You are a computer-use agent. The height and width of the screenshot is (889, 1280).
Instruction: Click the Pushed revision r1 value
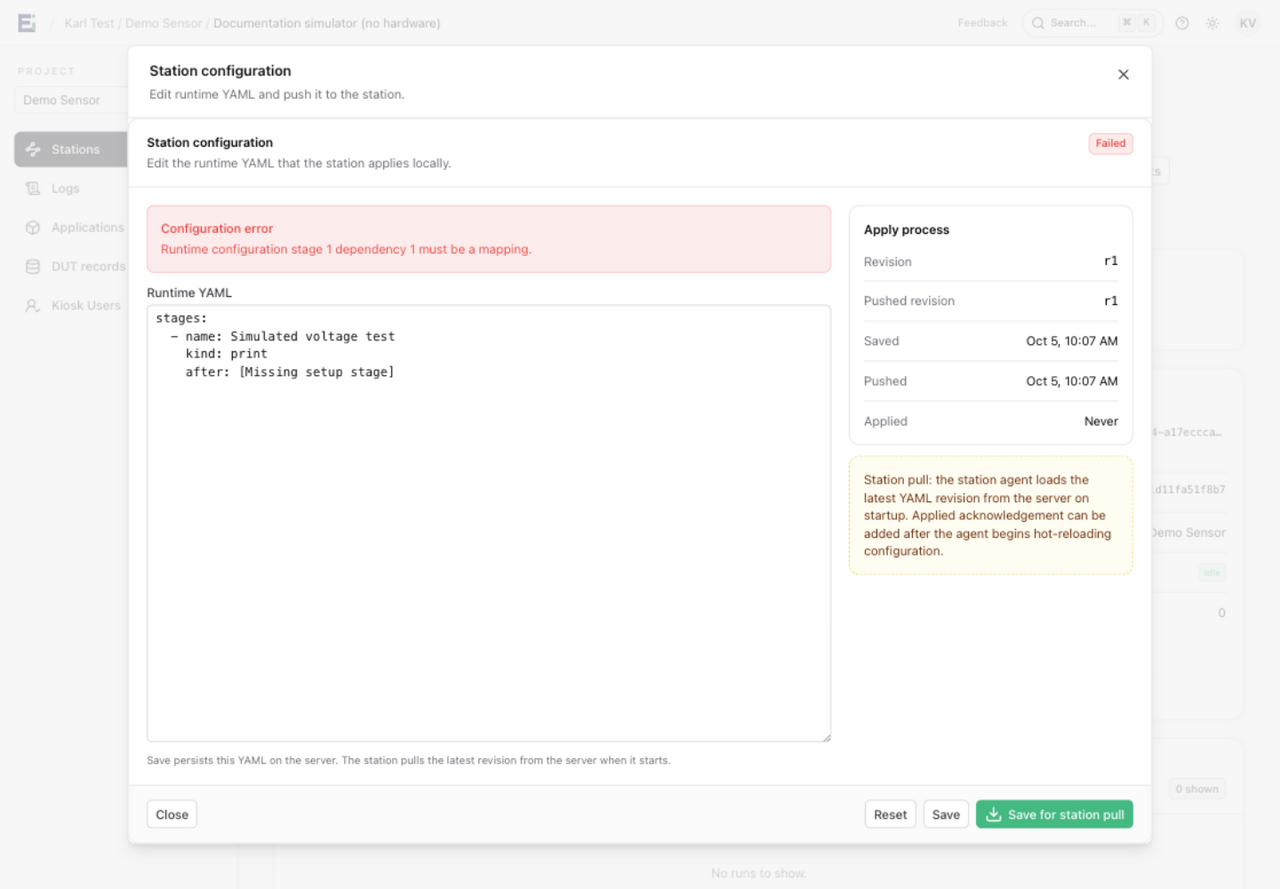[x=1111, y=301]
